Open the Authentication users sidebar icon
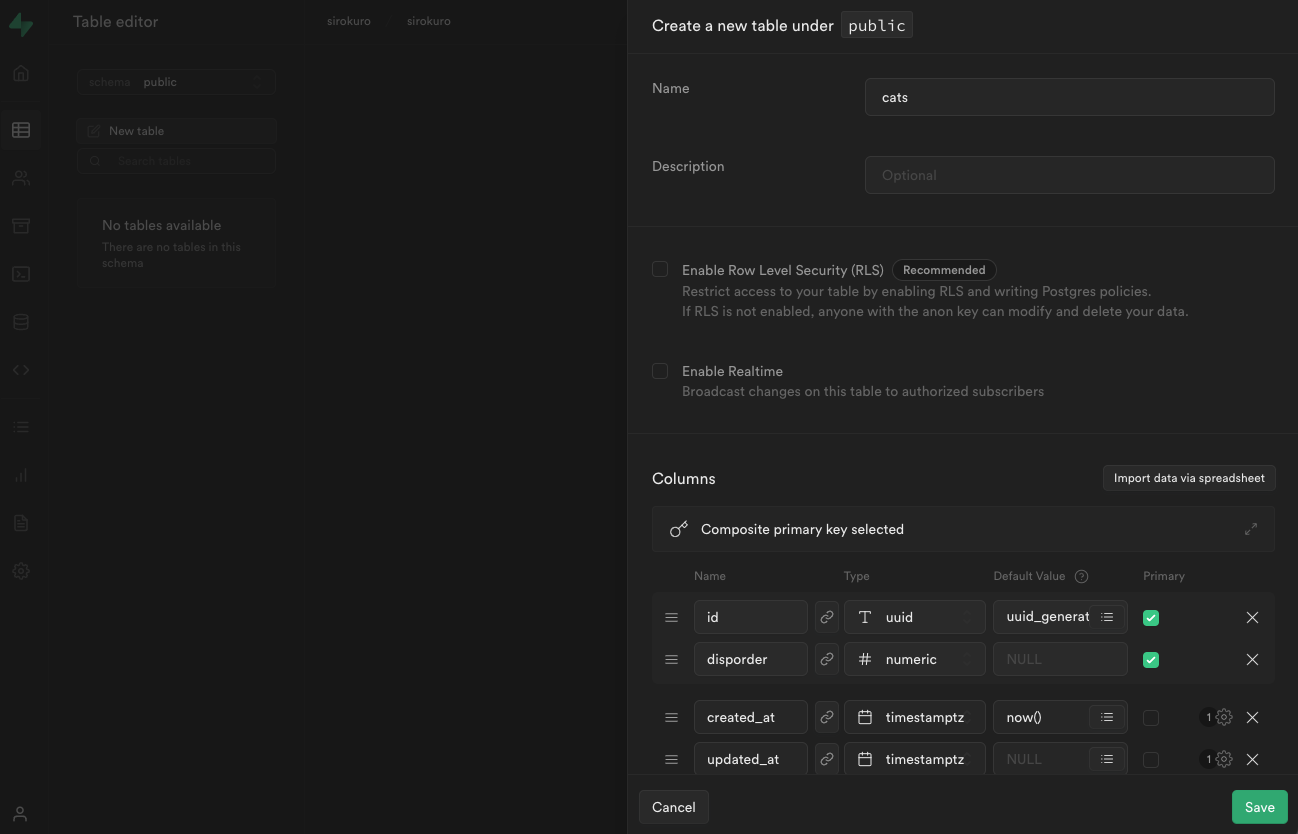The width and height of the screenshot is (1298, 834). (21, 178)
